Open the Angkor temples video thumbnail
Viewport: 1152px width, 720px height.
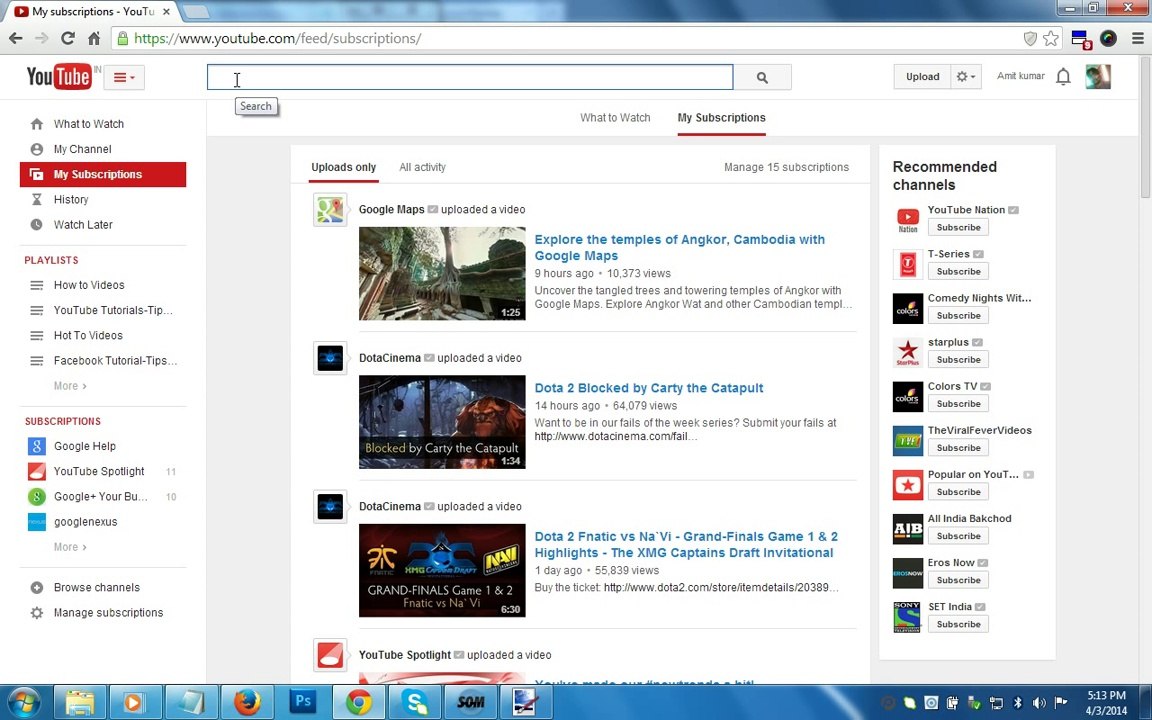pos(442,273)
